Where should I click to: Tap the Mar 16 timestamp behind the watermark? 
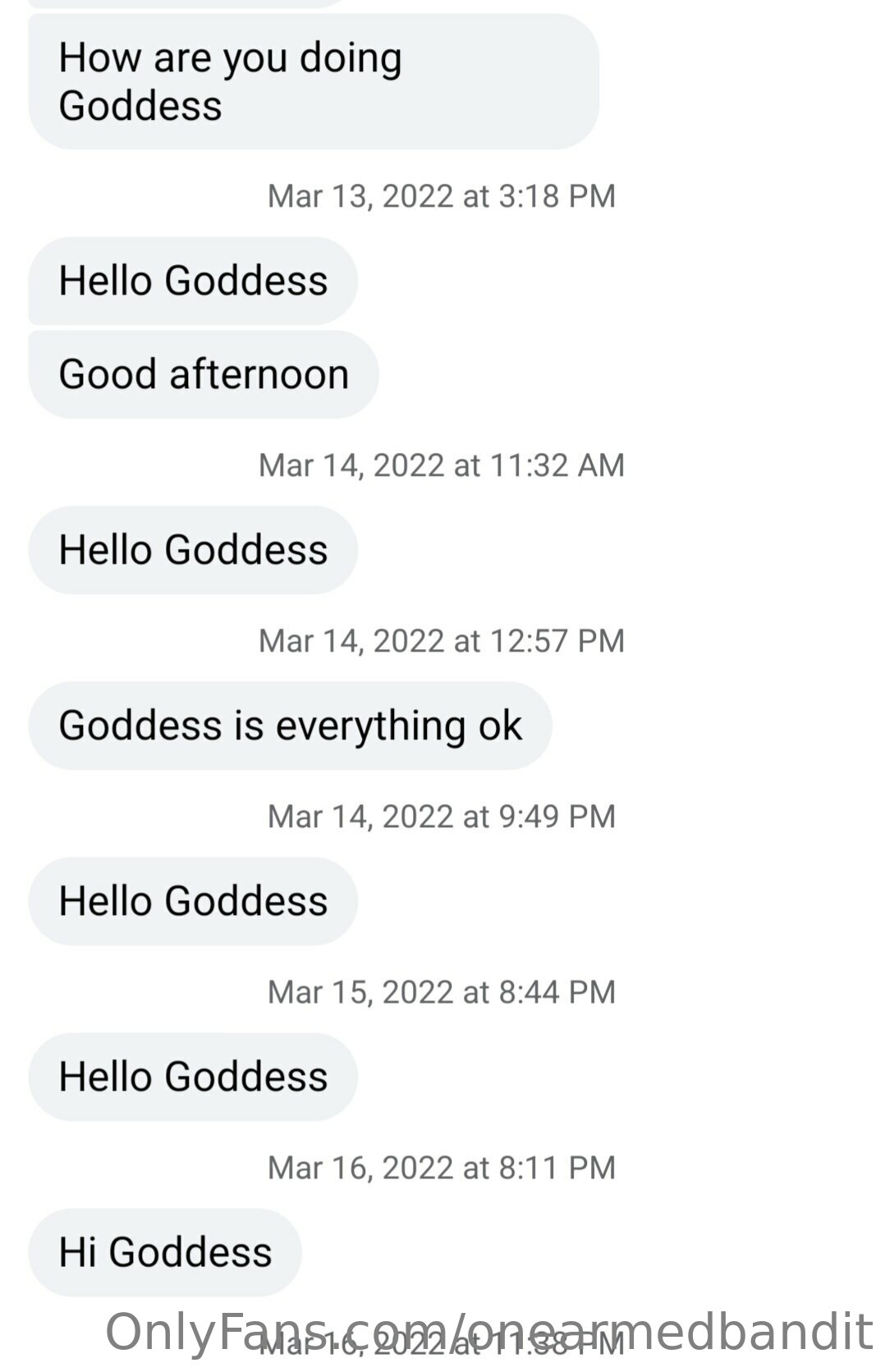tap(442, 1343)
